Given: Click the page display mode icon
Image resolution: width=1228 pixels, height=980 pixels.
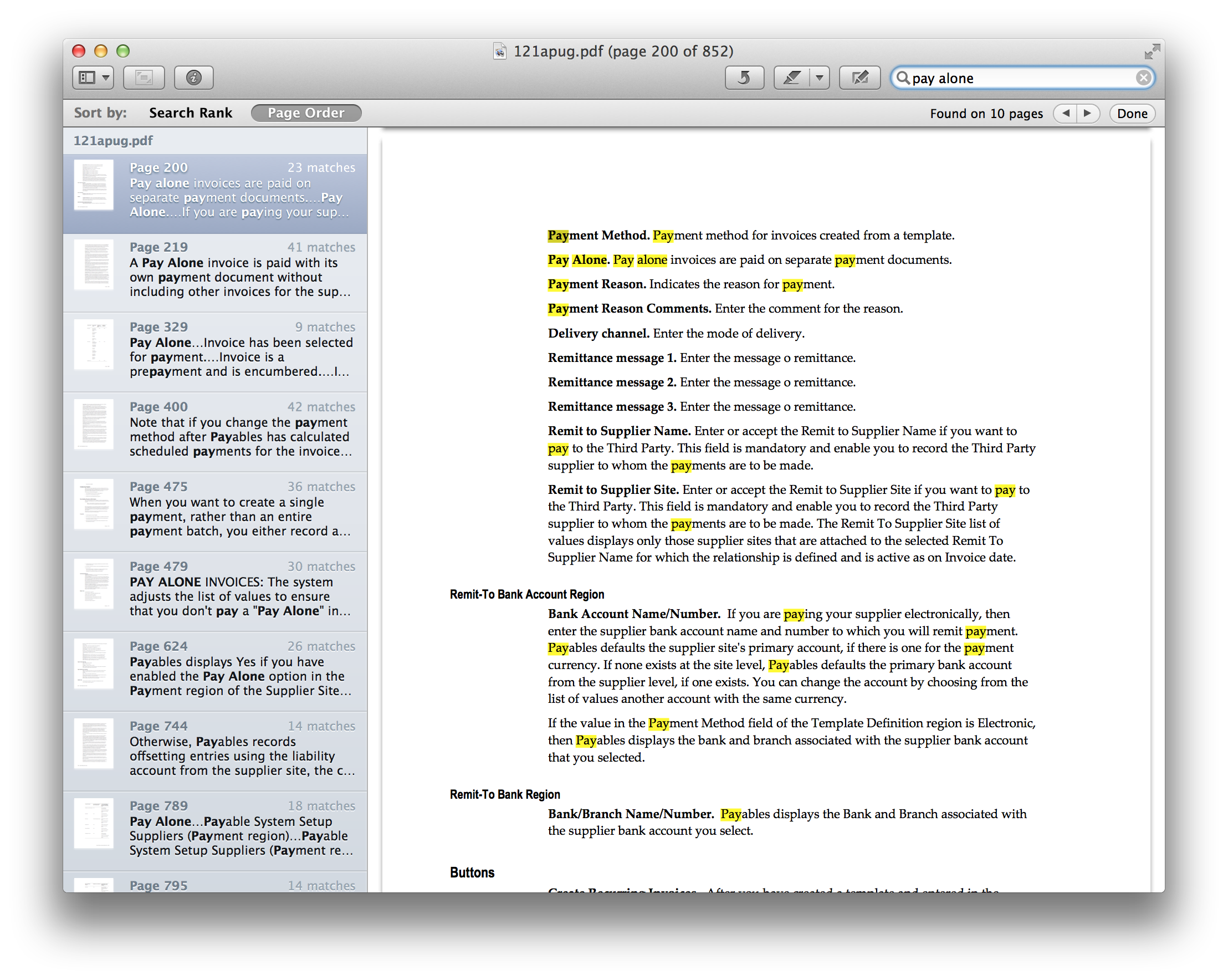Looking at the screenshot, I should point(143,78).
